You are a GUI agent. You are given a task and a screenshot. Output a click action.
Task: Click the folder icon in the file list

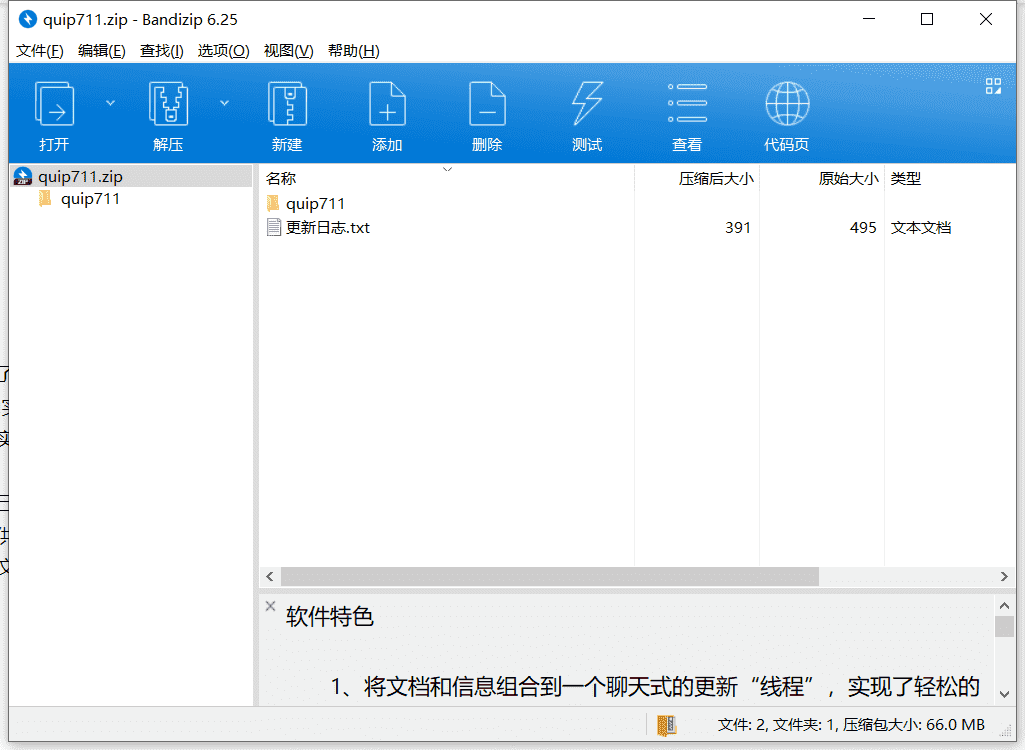273,203
